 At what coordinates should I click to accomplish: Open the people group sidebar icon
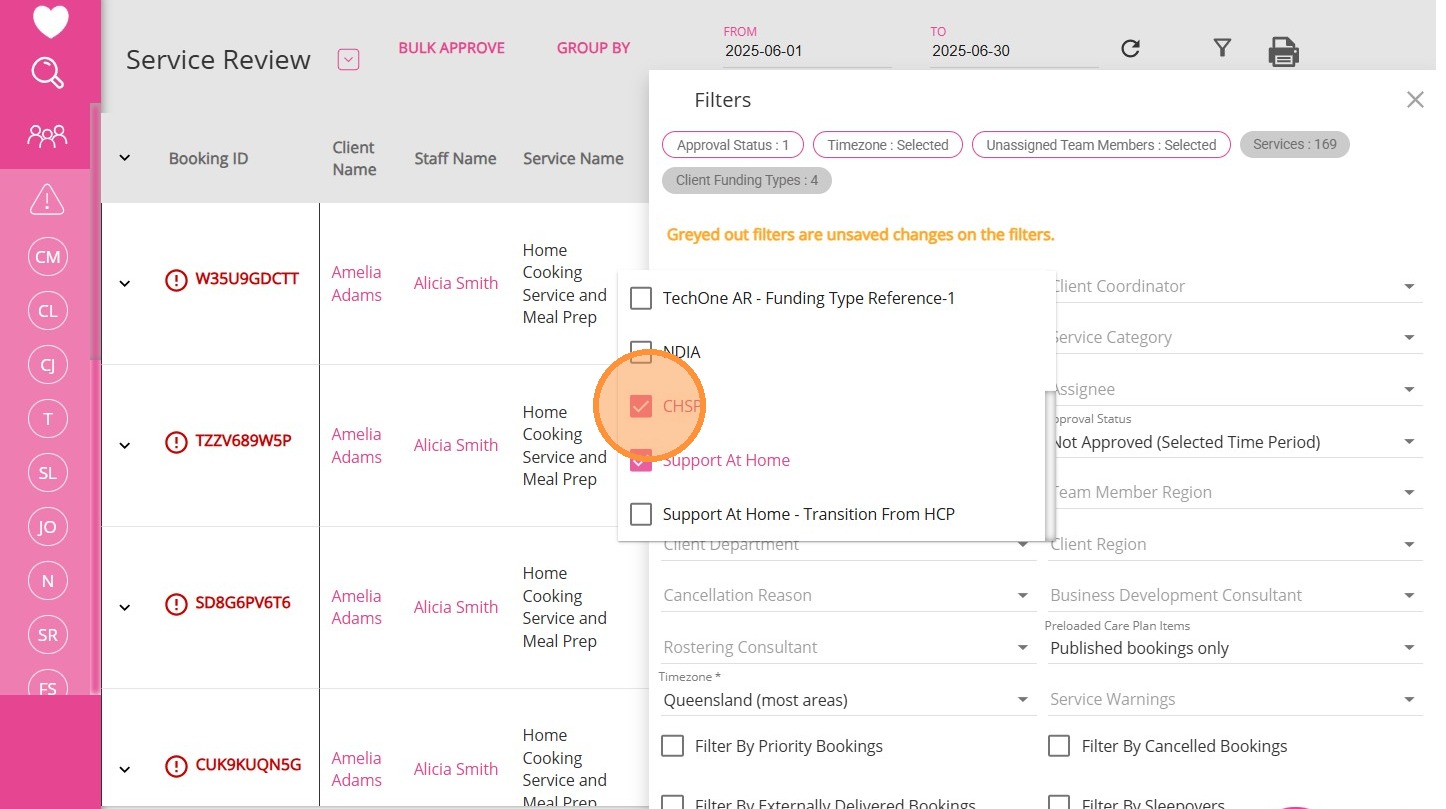pyautogui.click(x=48, y=135)
